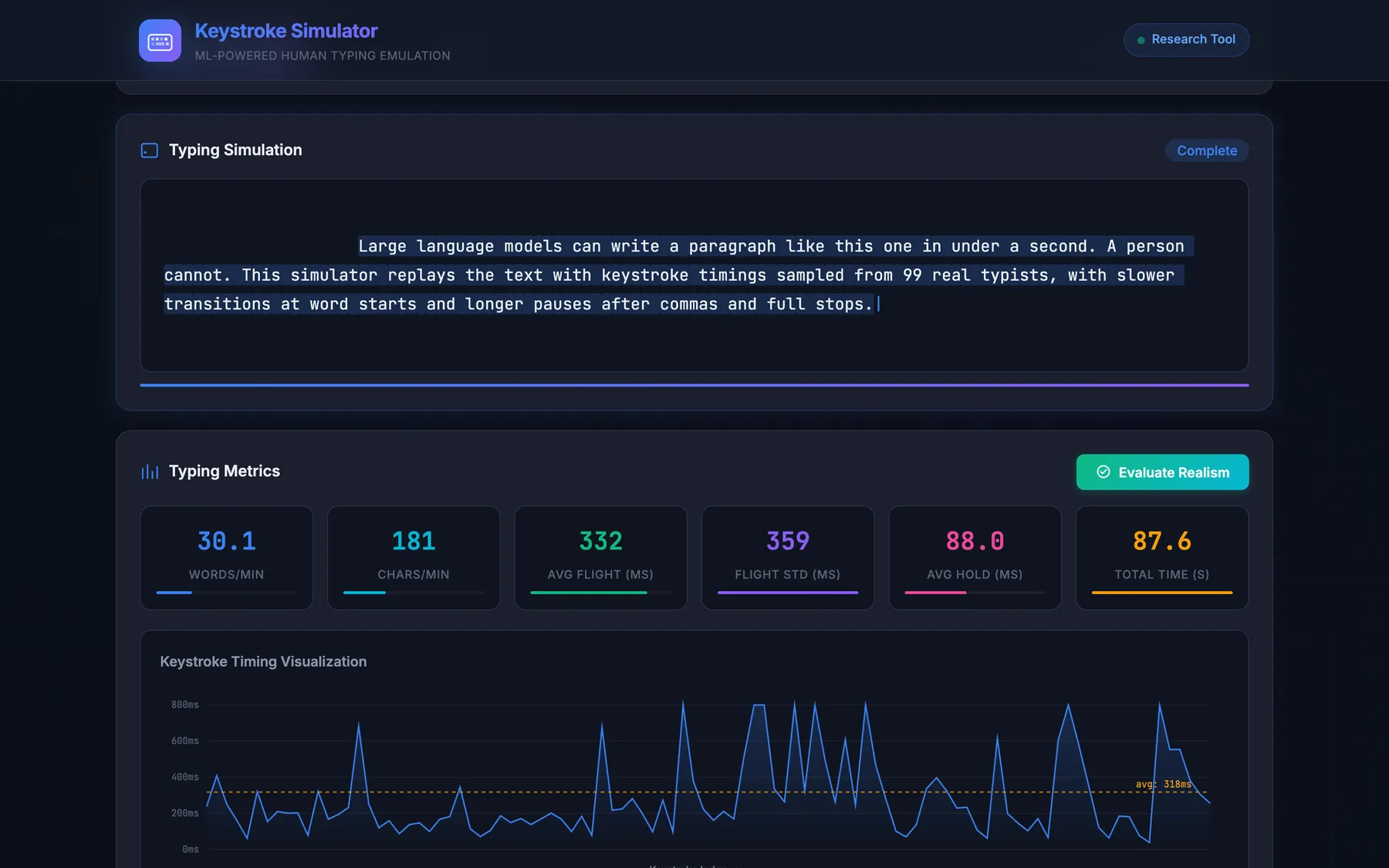Click the WORDS/MIN label
This screenshot has height=868, width=1389.
[x=226, y=575]
